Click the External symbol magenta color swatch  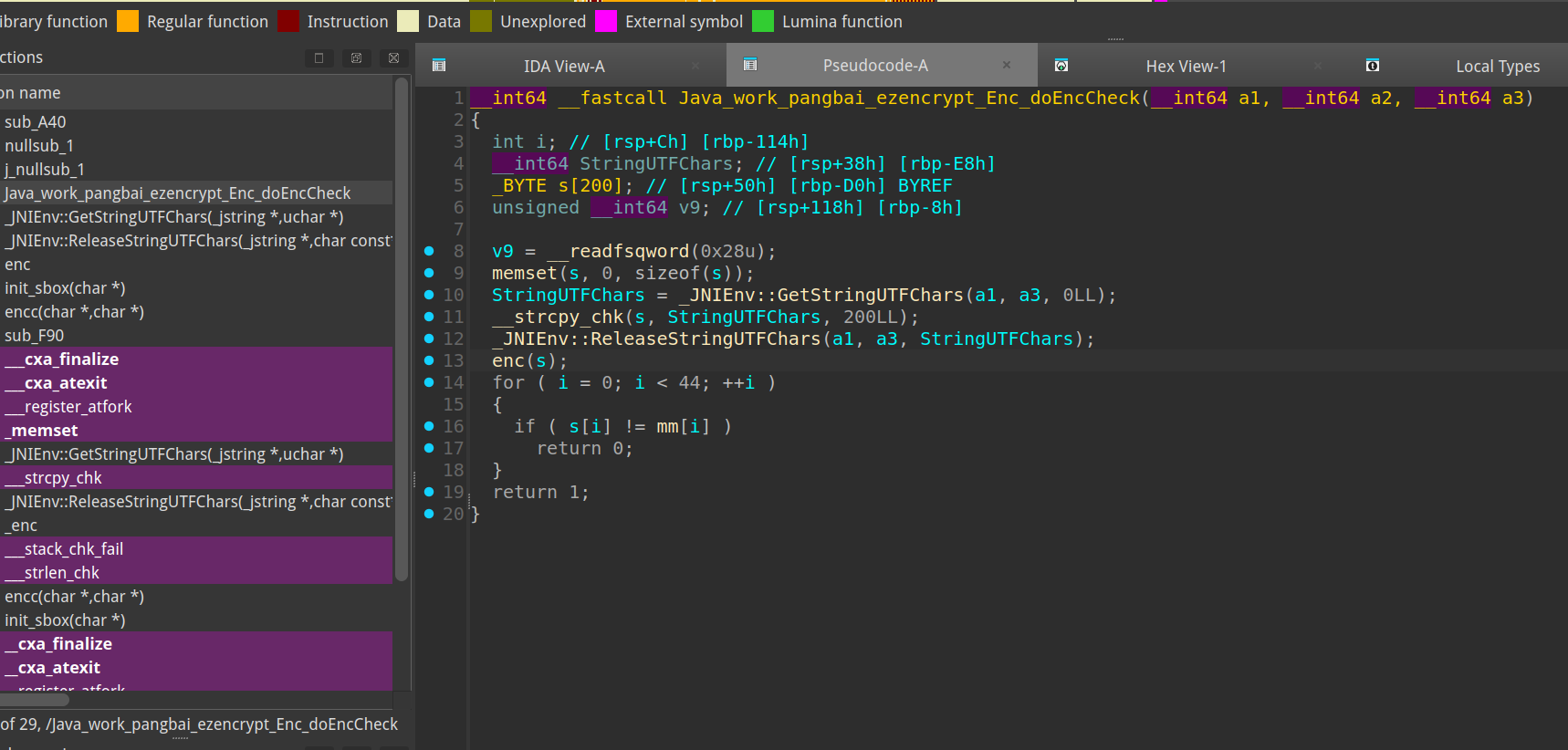(x=606, y=21)
